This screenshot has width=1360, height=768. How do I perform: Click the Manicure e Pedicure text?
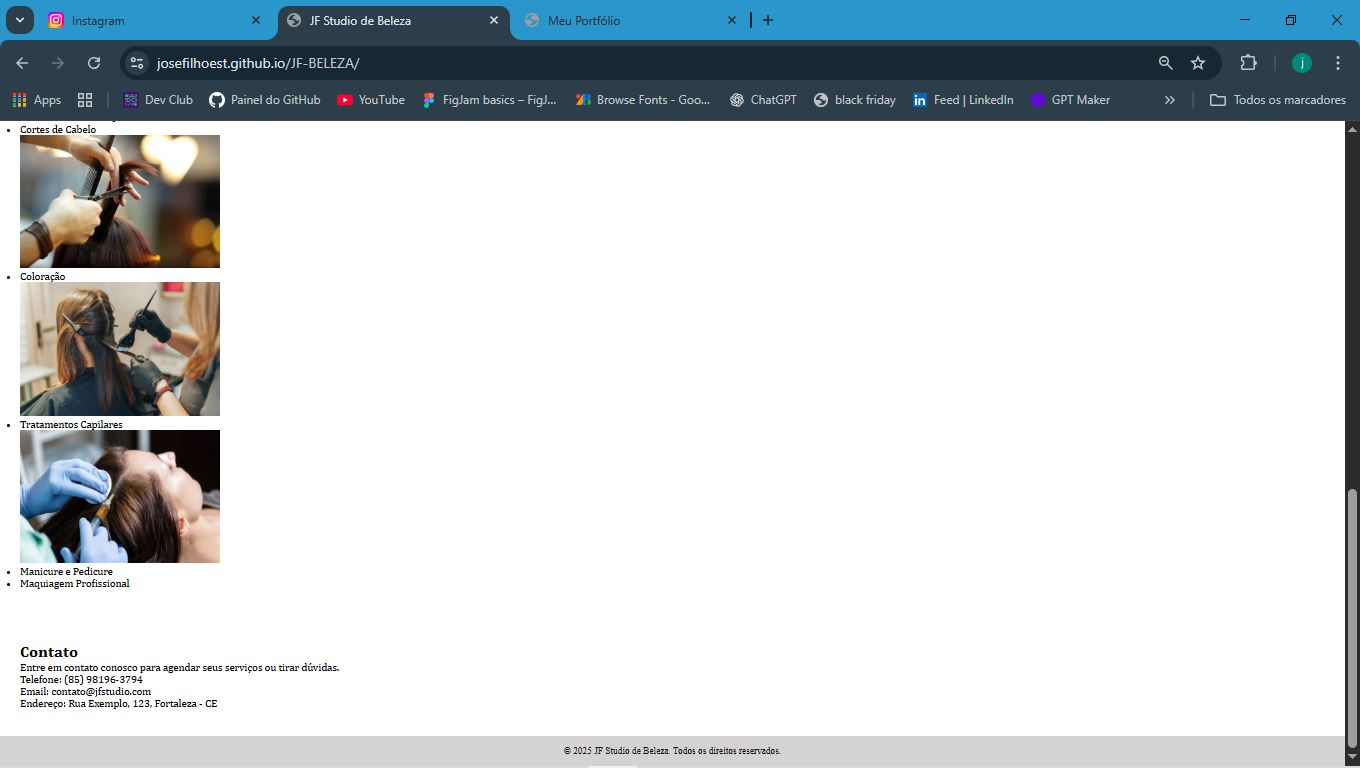pyautogui.click(x=66, y=572)
